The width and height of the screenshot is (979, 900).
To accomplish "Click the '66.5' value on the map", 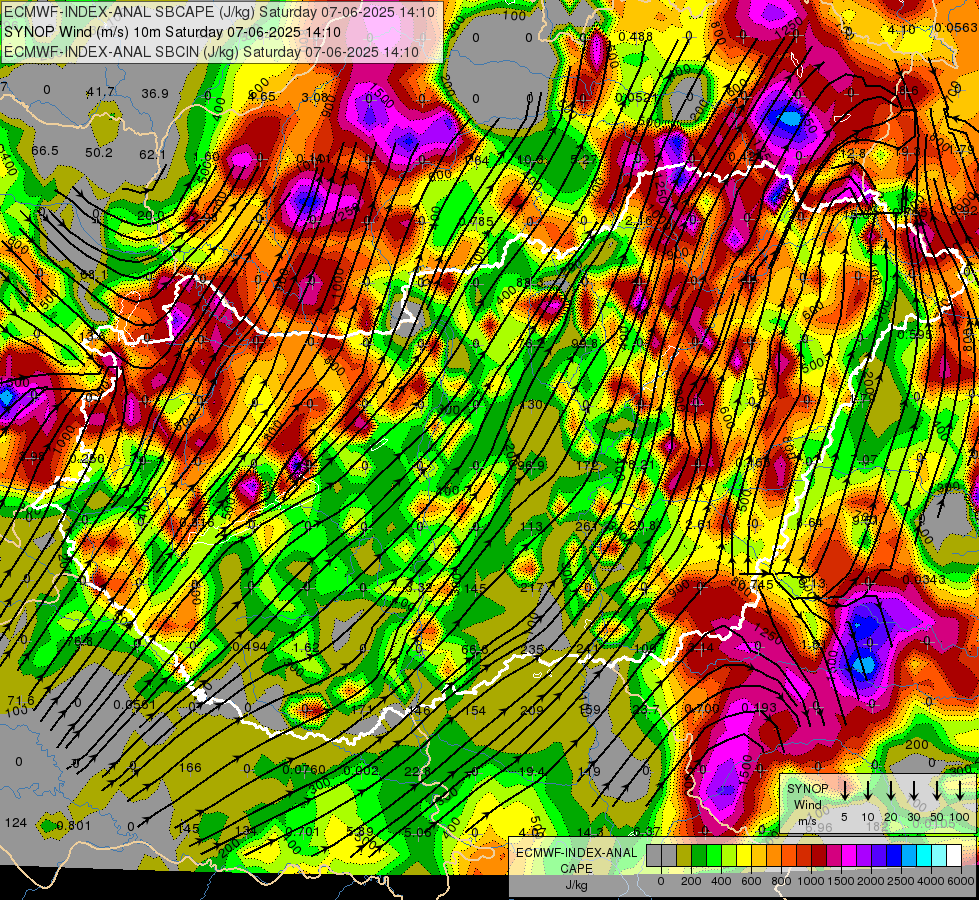I will tap(44, 151).
